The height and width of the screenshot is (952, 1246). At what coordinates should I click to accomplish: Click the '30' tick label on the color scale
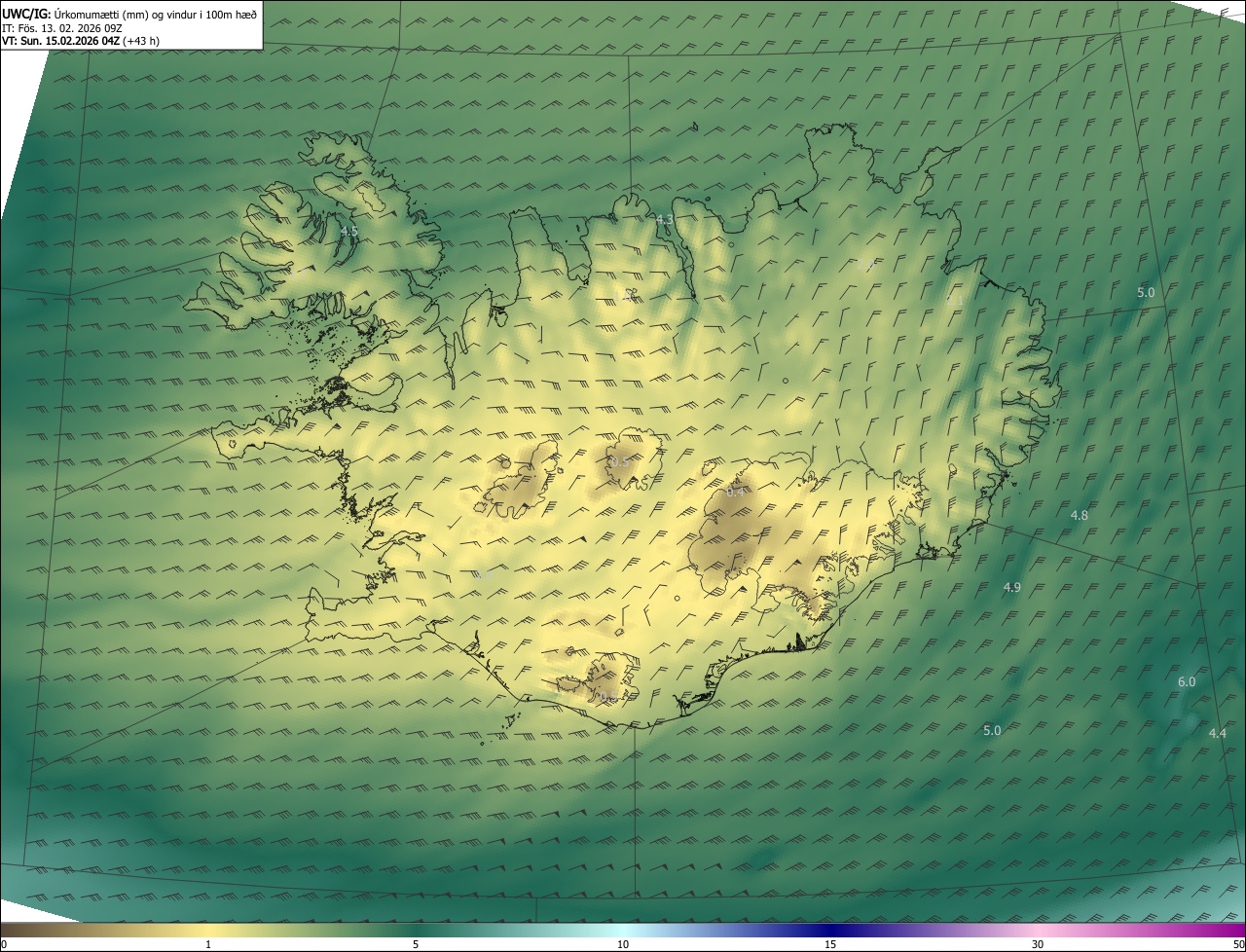(1038, 944)
